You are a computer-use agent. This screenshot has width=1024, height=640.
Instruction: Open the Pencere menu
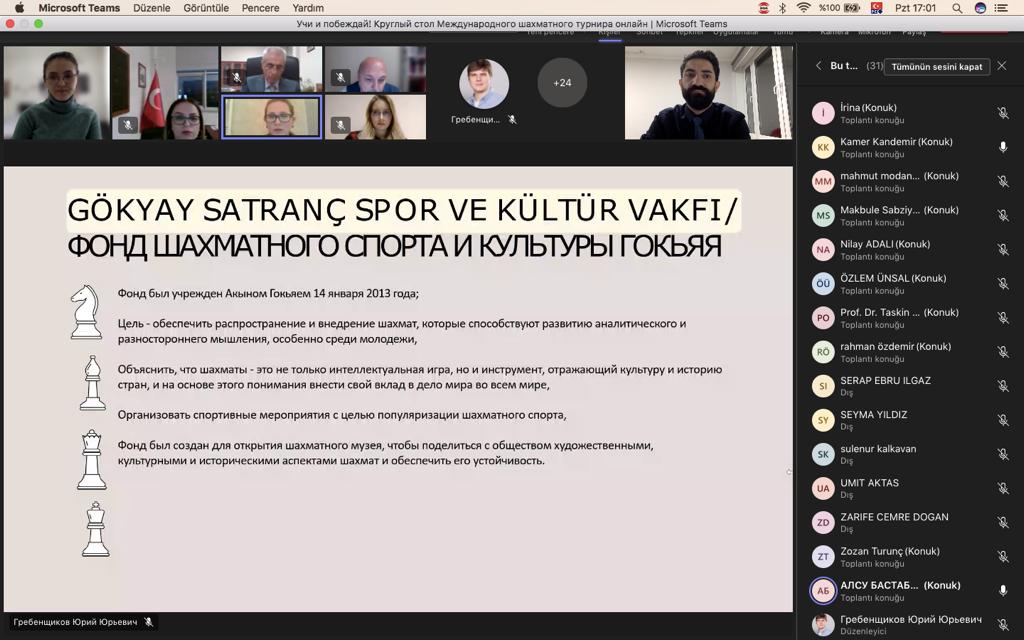click(x=260, y=8)
